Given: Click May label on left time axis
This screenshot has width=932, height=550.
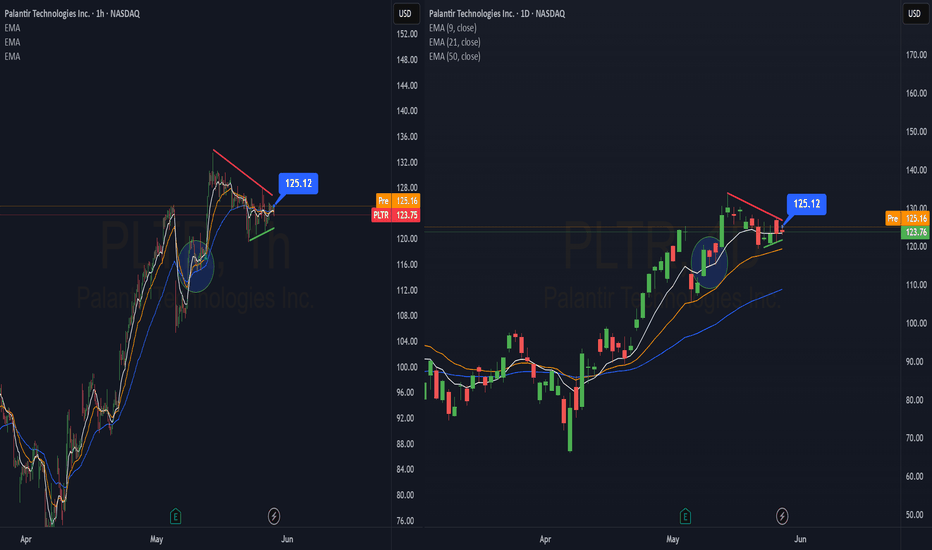Looking at the screenshot, I should 156,539.
